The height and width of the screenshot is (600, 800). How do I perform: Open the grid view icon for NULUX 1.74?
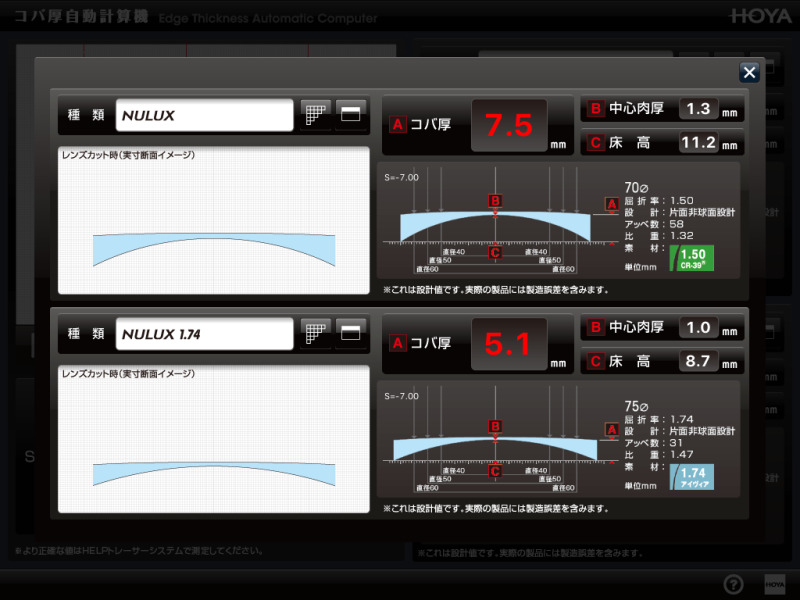click(315, 333)
